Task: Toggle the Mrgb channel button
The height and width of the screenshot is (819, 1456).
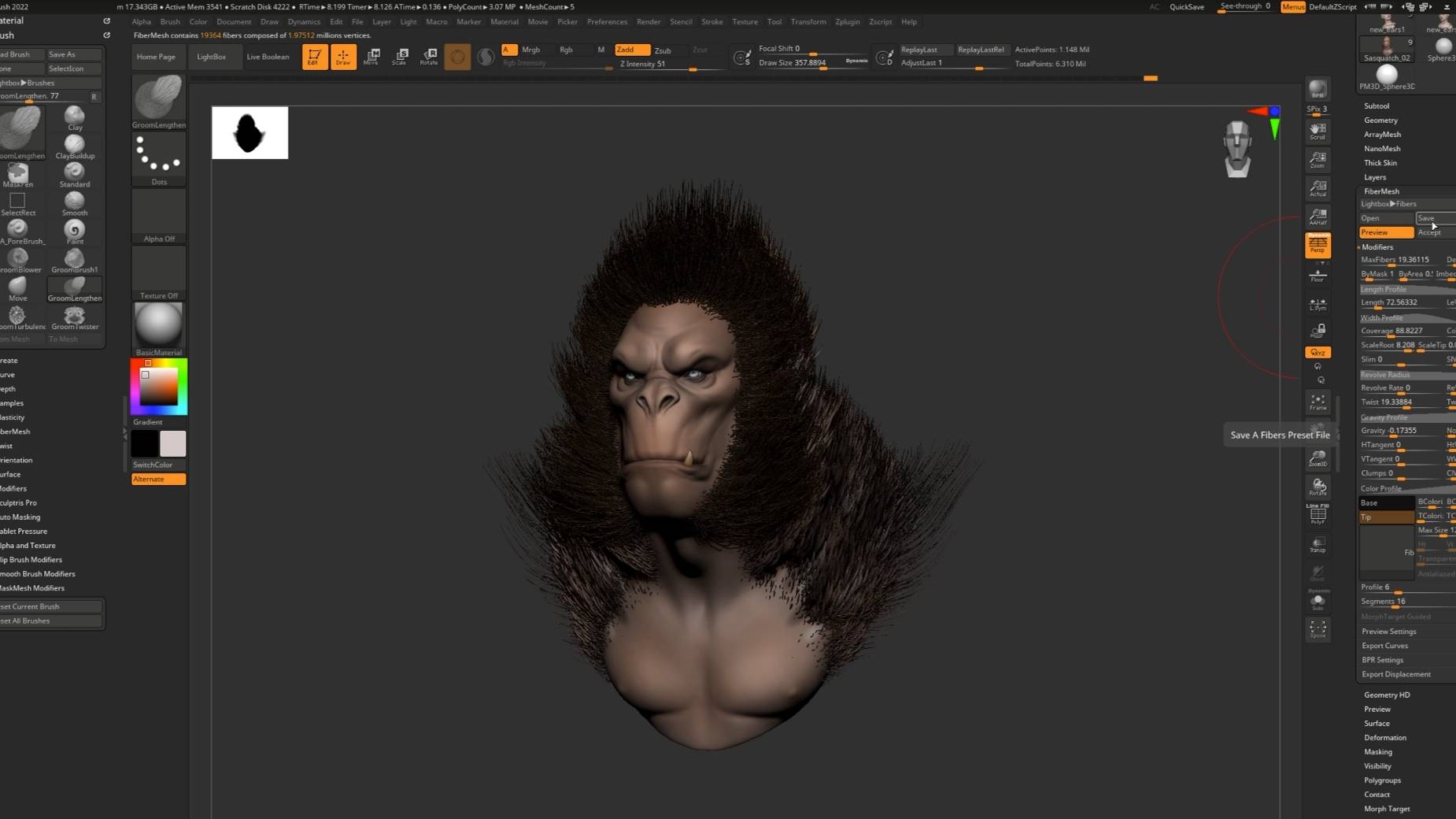Action: [531, 50]
